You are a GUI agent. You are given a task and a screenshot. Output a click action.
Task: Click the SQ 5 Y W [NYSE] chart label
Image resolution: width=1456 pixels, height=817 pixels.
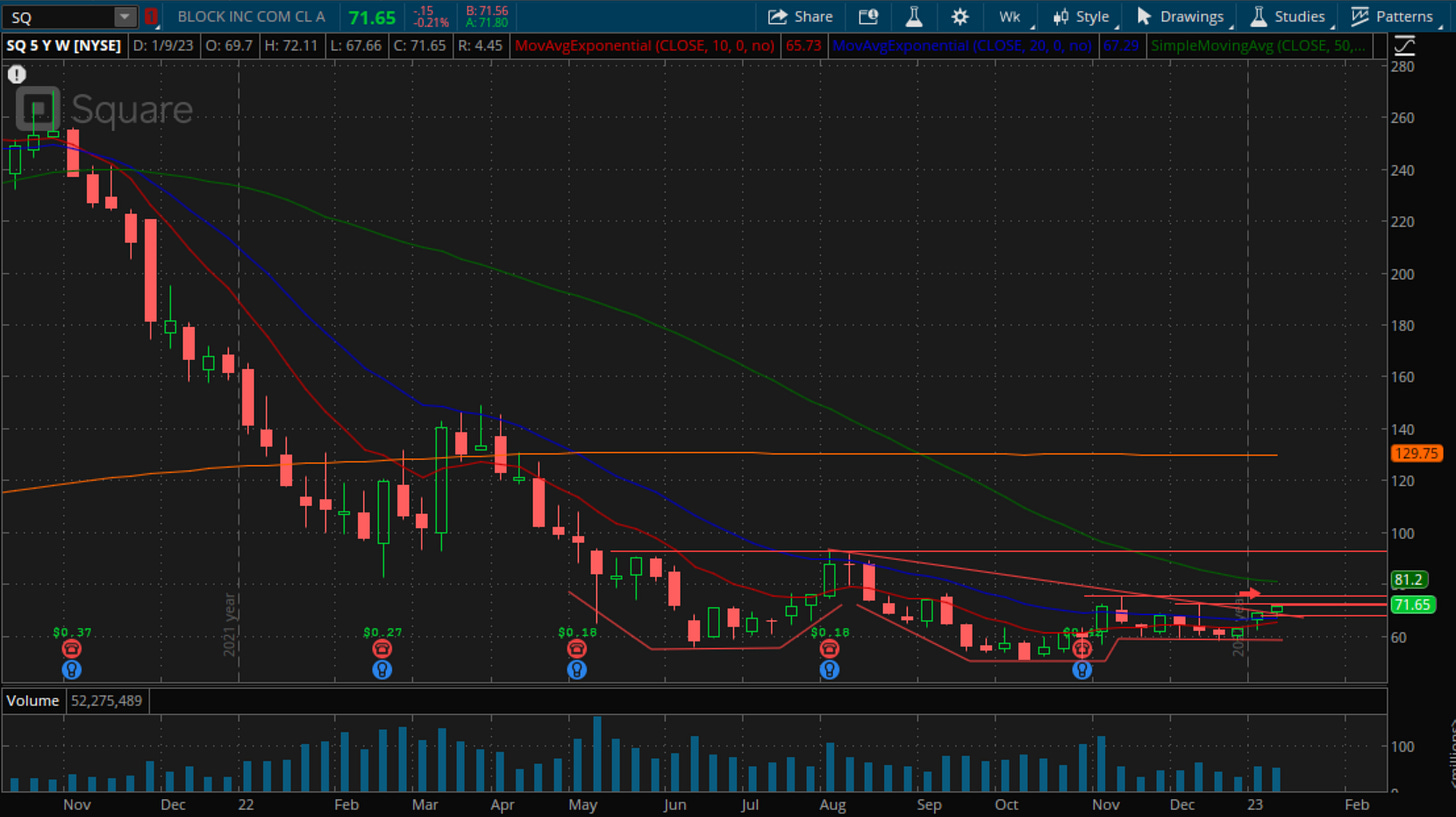coord(63,45)
